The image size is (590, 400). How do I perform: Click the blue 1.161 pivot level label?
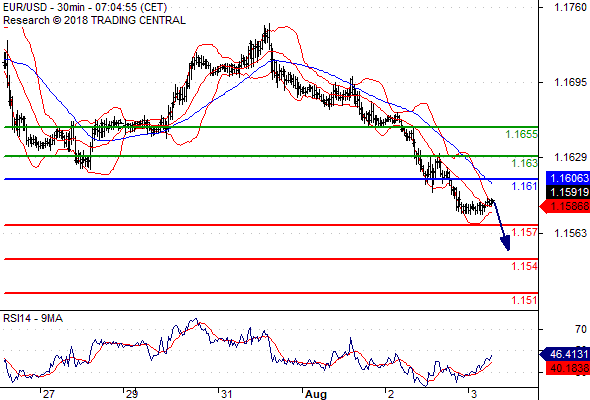tap(524, 186)
